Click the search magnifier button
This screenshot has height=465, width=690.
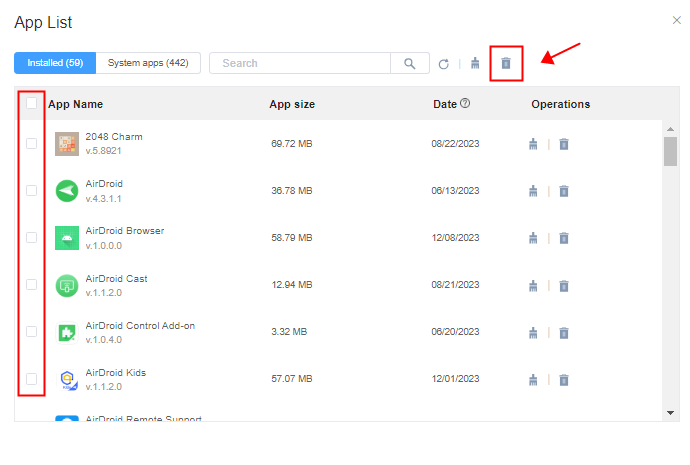tap(410, 63)
